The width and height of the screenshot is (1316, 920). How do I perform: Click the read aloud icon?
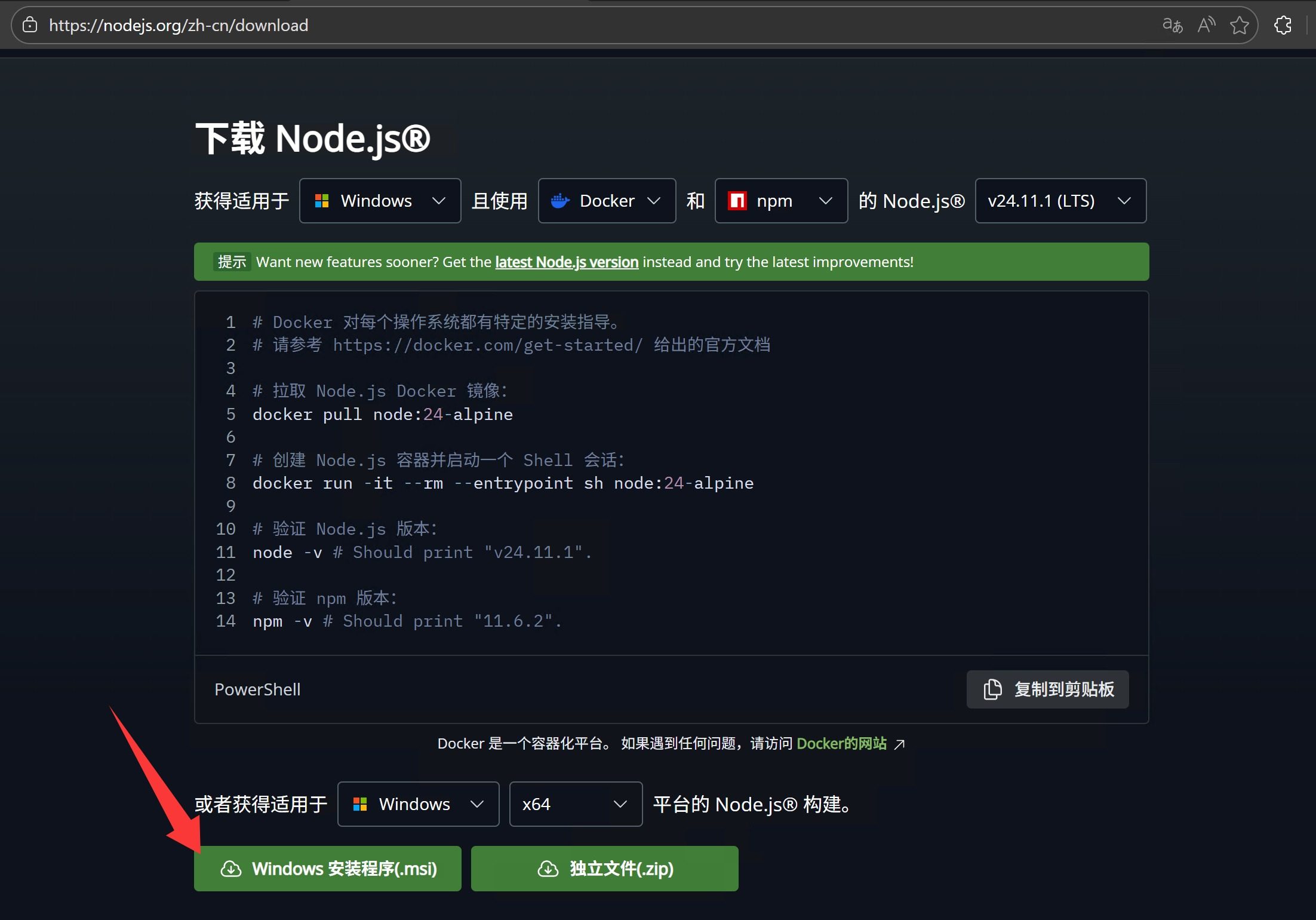coord(1206,25)
